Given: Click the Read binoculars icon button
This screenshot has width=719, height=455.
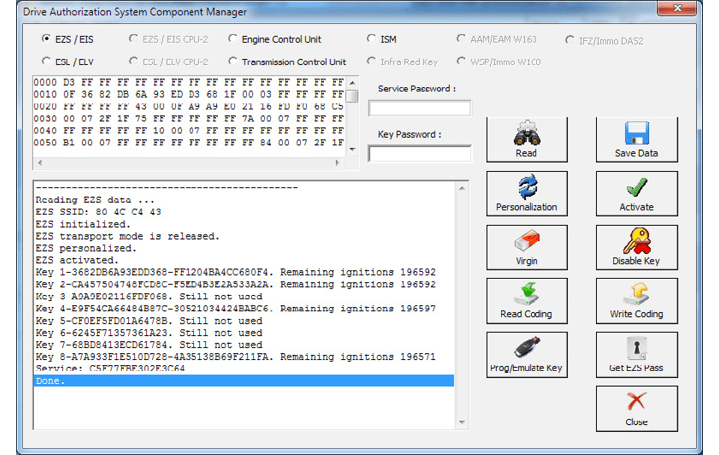Looking at the screenshot, I should tap(526, 139).
